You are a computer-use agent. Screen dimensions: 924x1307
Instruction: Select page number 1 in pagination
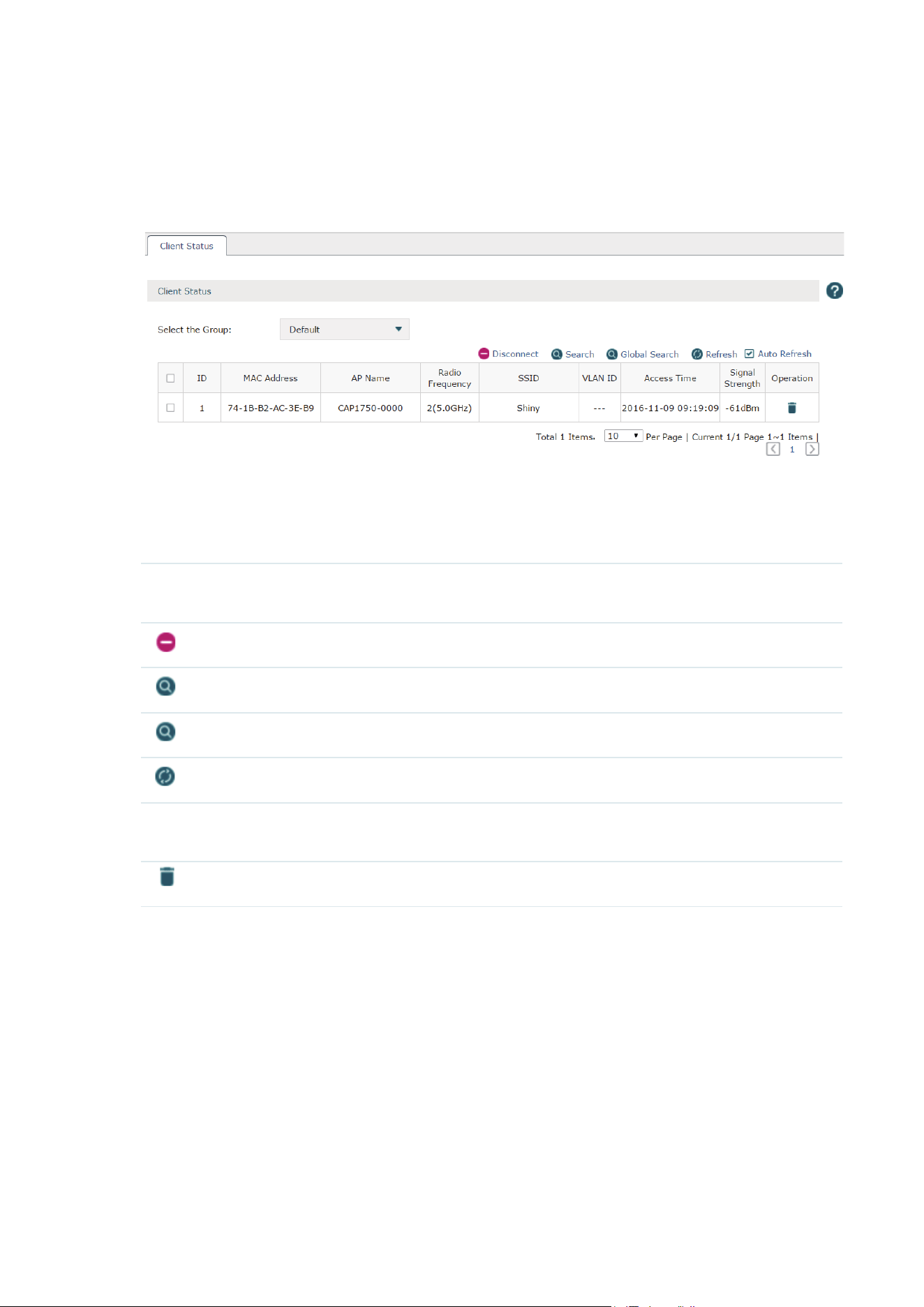coord(792,450)
